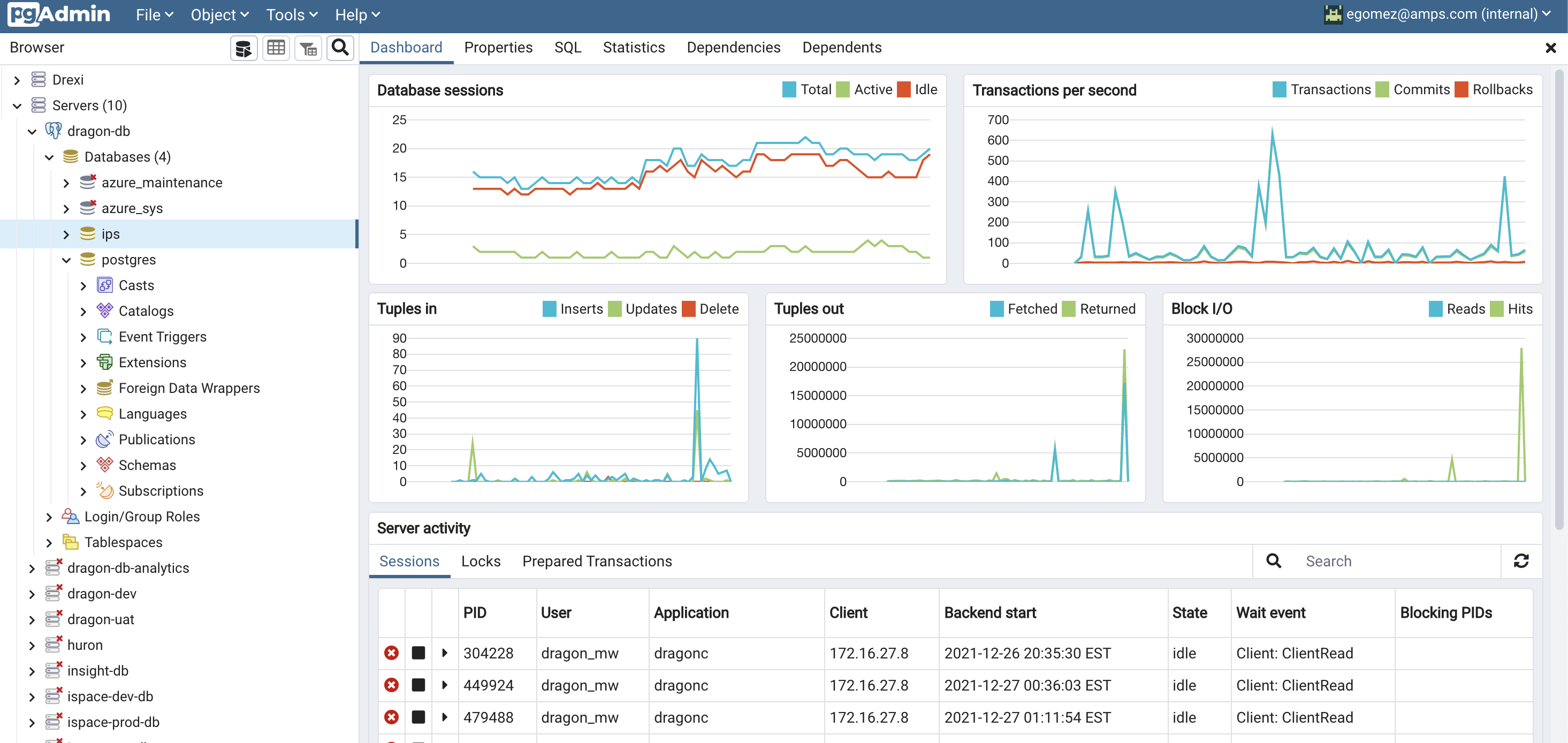Open the Tools menu
Image resolution: width=1568 pixels, height=743 pixels.
point(292,14)
